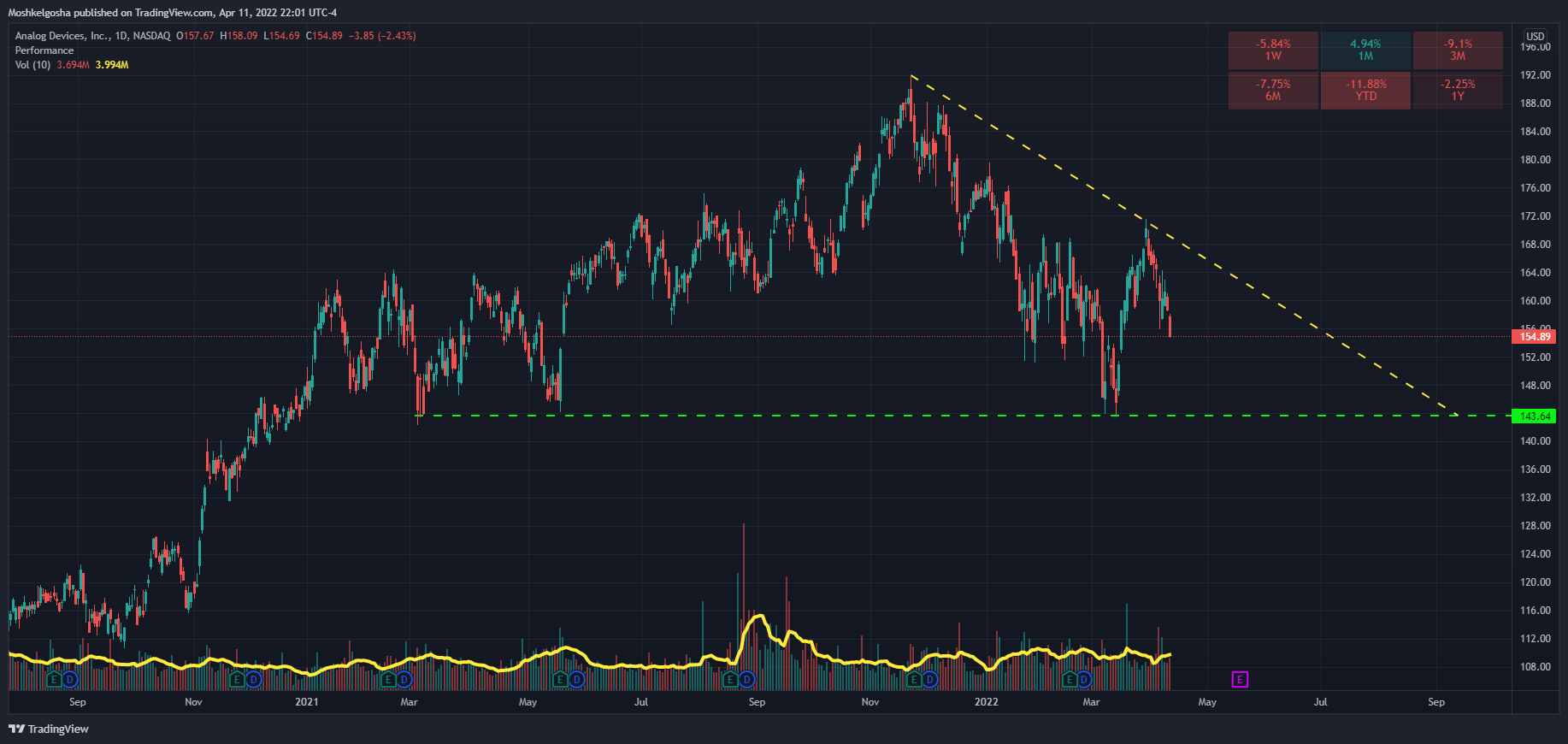Open the earnings E marker after Nov 2021
The image size is (1568, 744).
(913, 680)
